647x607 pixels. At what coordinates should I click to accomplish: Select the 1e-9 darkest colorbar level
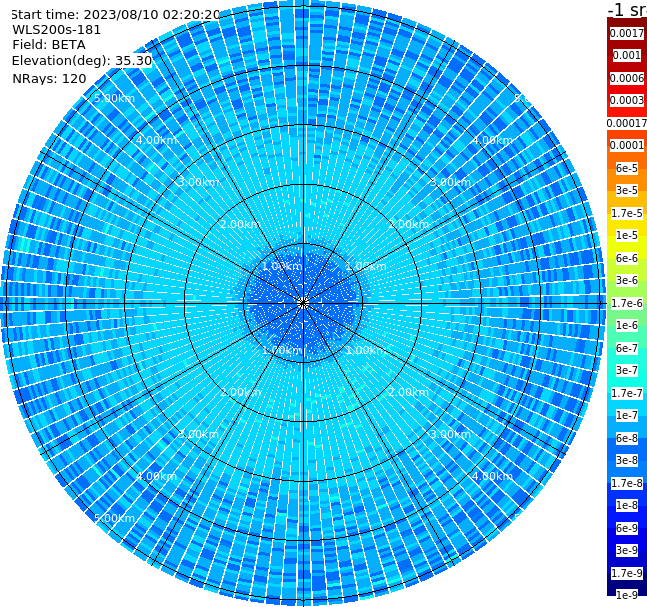(x=627, y=595)
